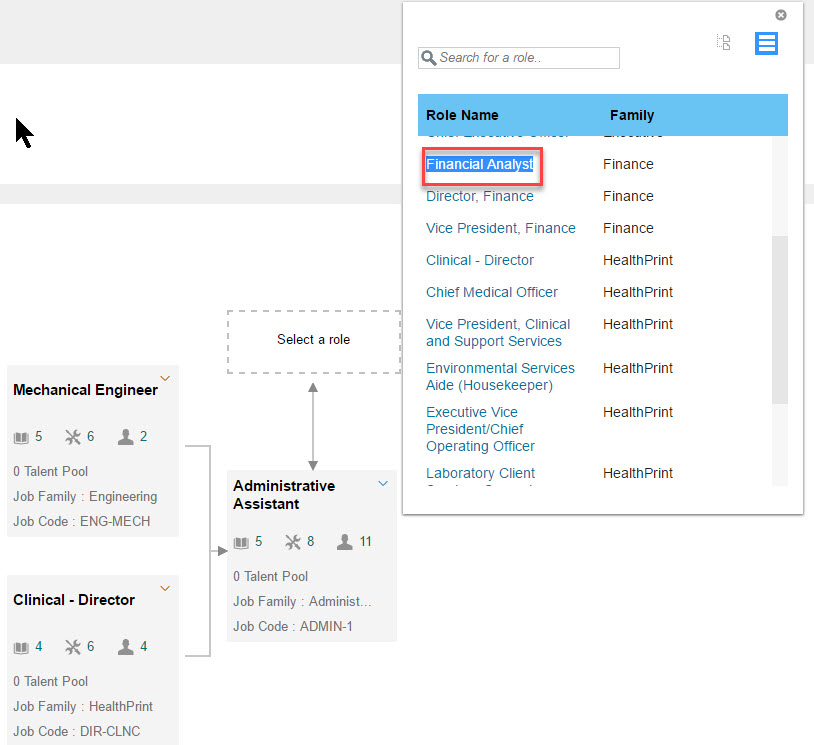Click the Mechanical Engineer card title
Viewport: 814px width, 745px height.
pos(85,390)
